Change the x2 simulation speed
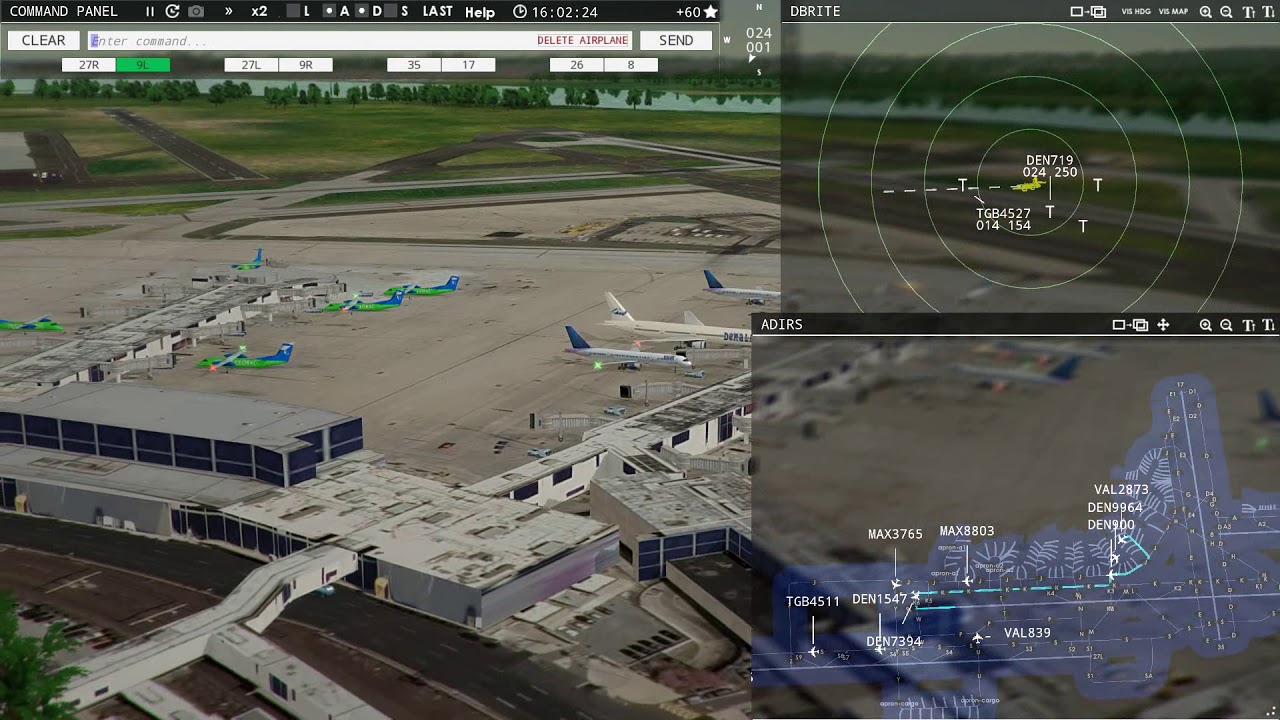This screenshot has height=720, width=1280. tap(259, 12)
